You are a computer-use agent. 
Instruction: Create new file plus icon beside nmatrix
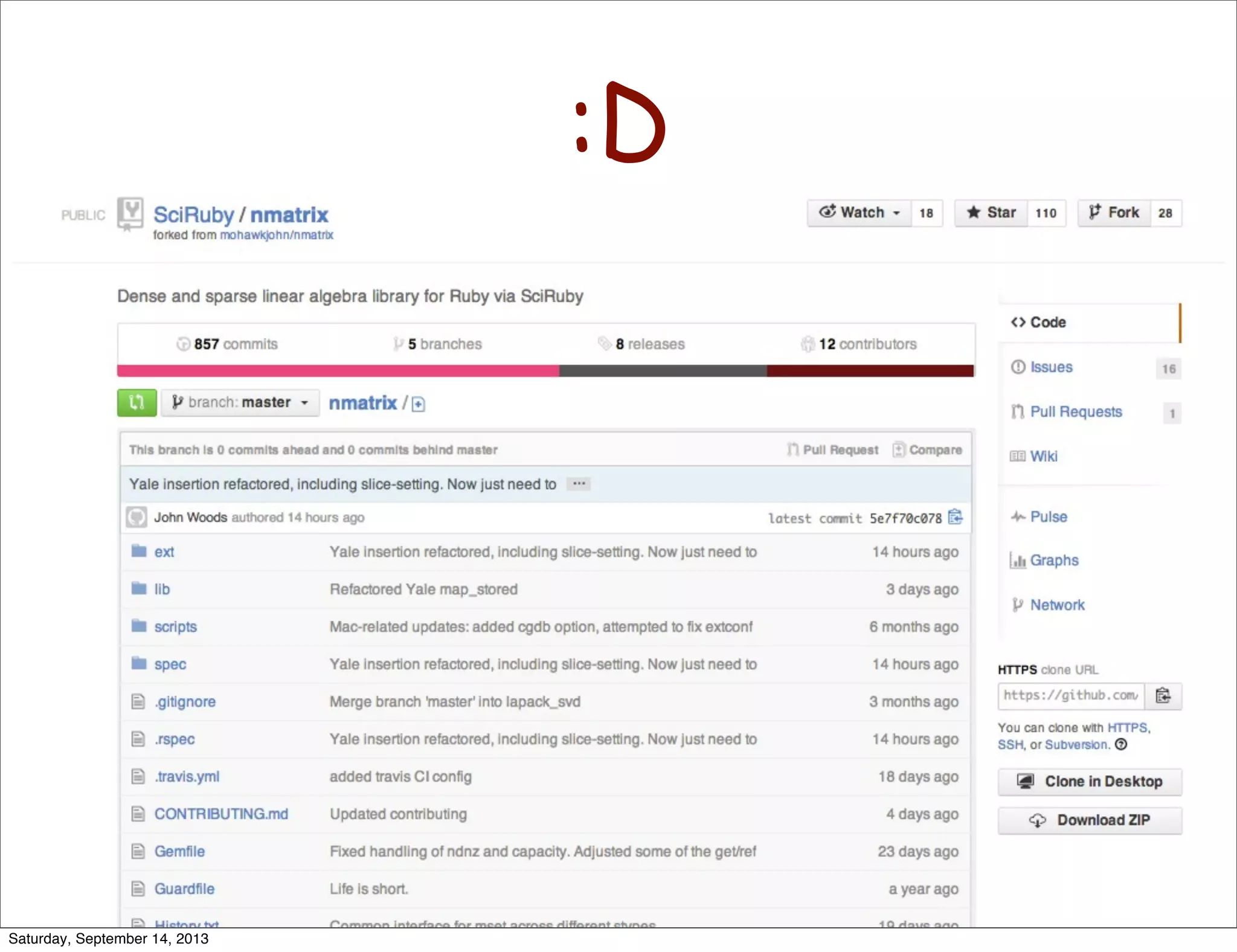pos(418,404)
